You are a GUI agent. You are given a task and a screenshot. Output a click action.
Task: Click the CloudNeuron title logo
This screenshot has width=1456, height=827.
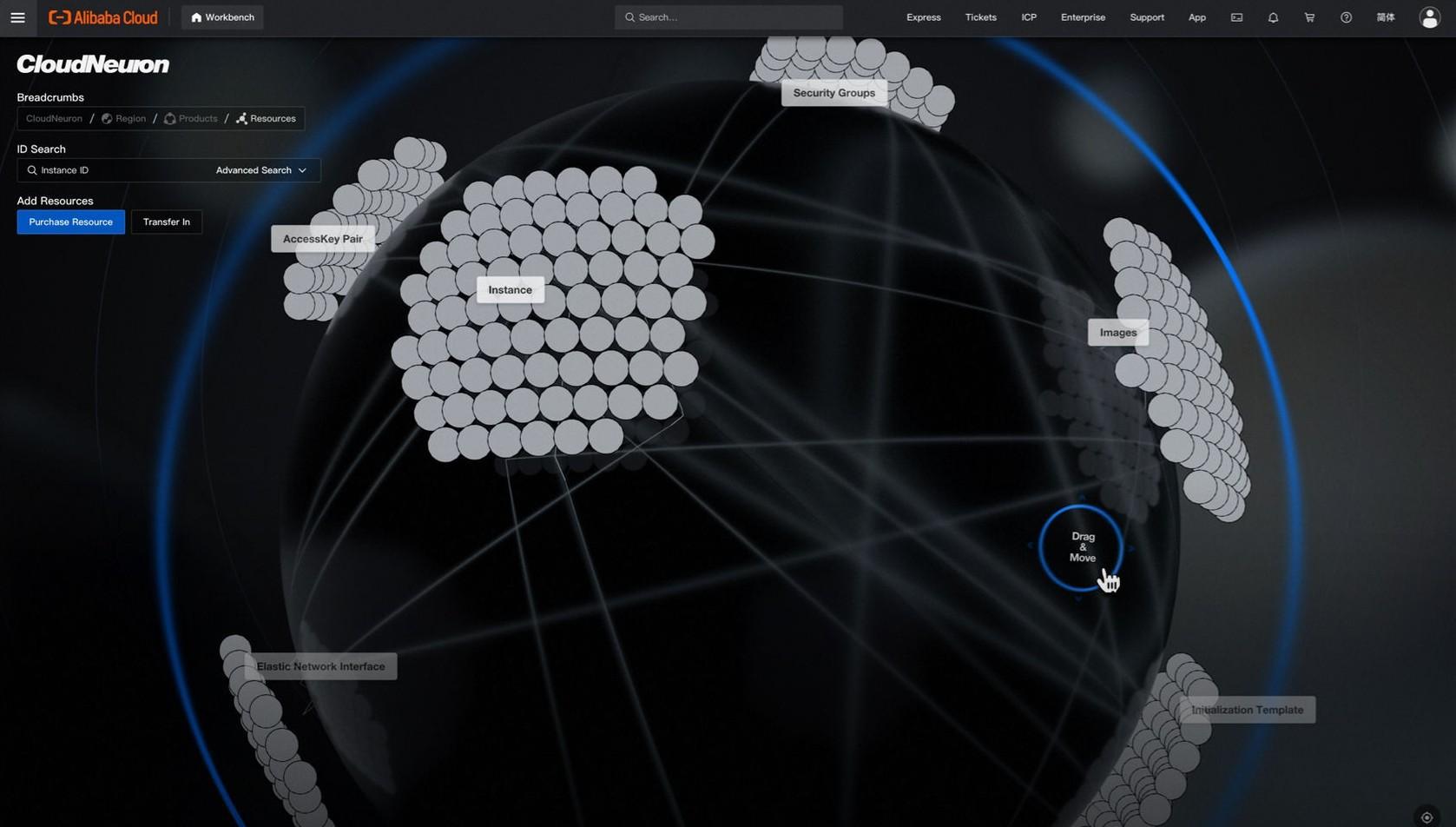93,64
